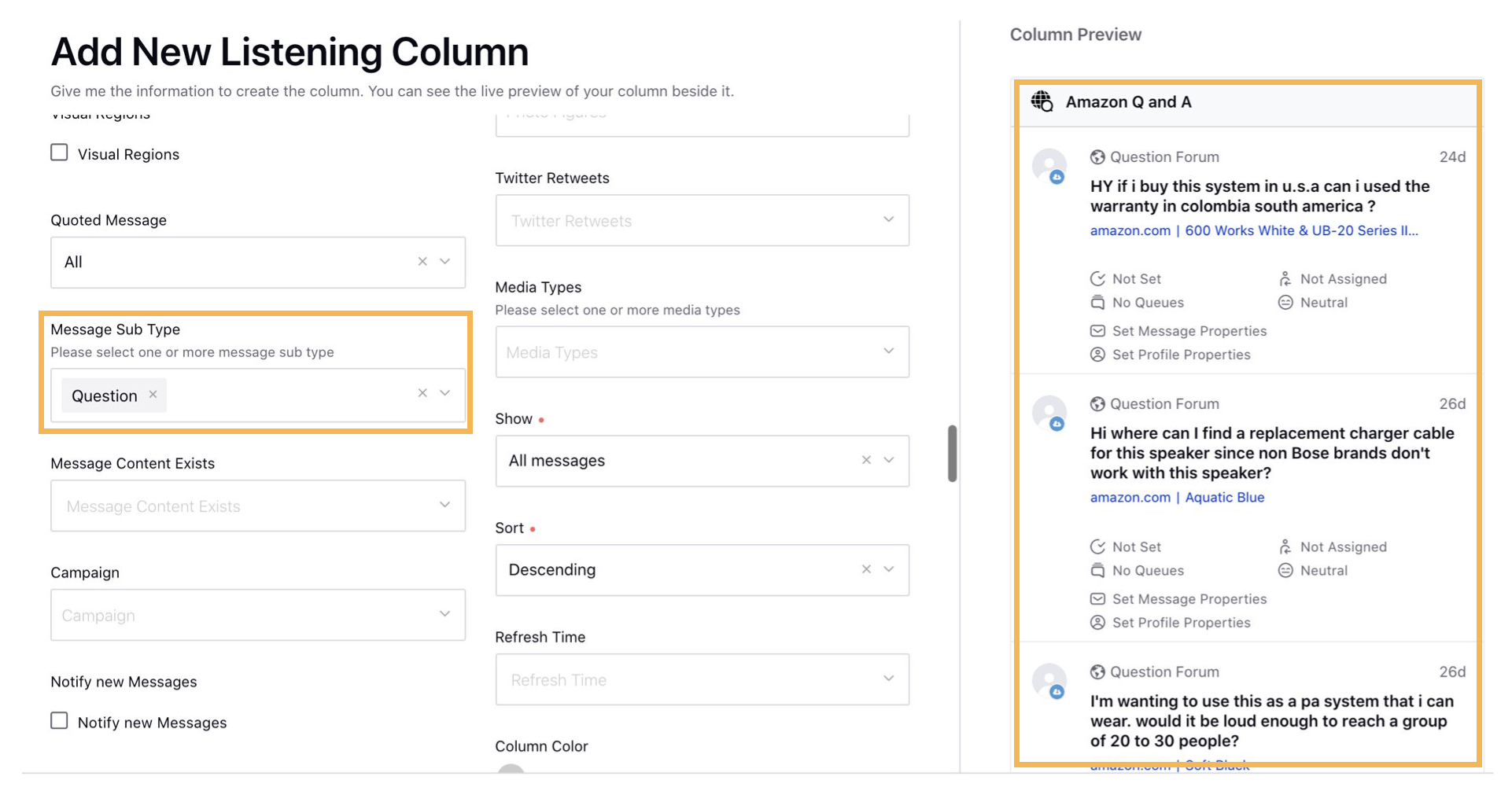Click No Queues icon on warranty post

click(x=1097, y=303)
